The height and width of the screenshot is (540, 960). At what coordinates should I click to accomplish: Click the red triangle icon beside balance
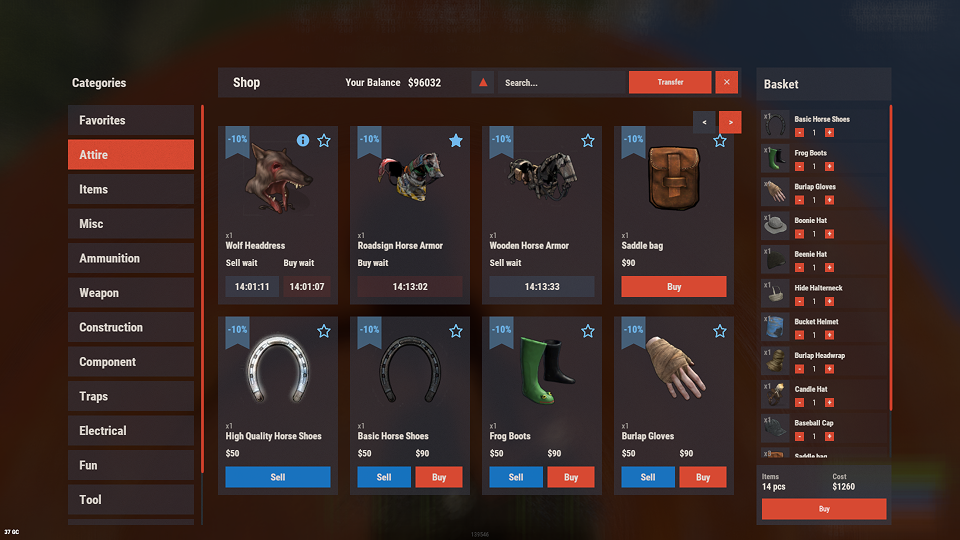pos(483,82)
